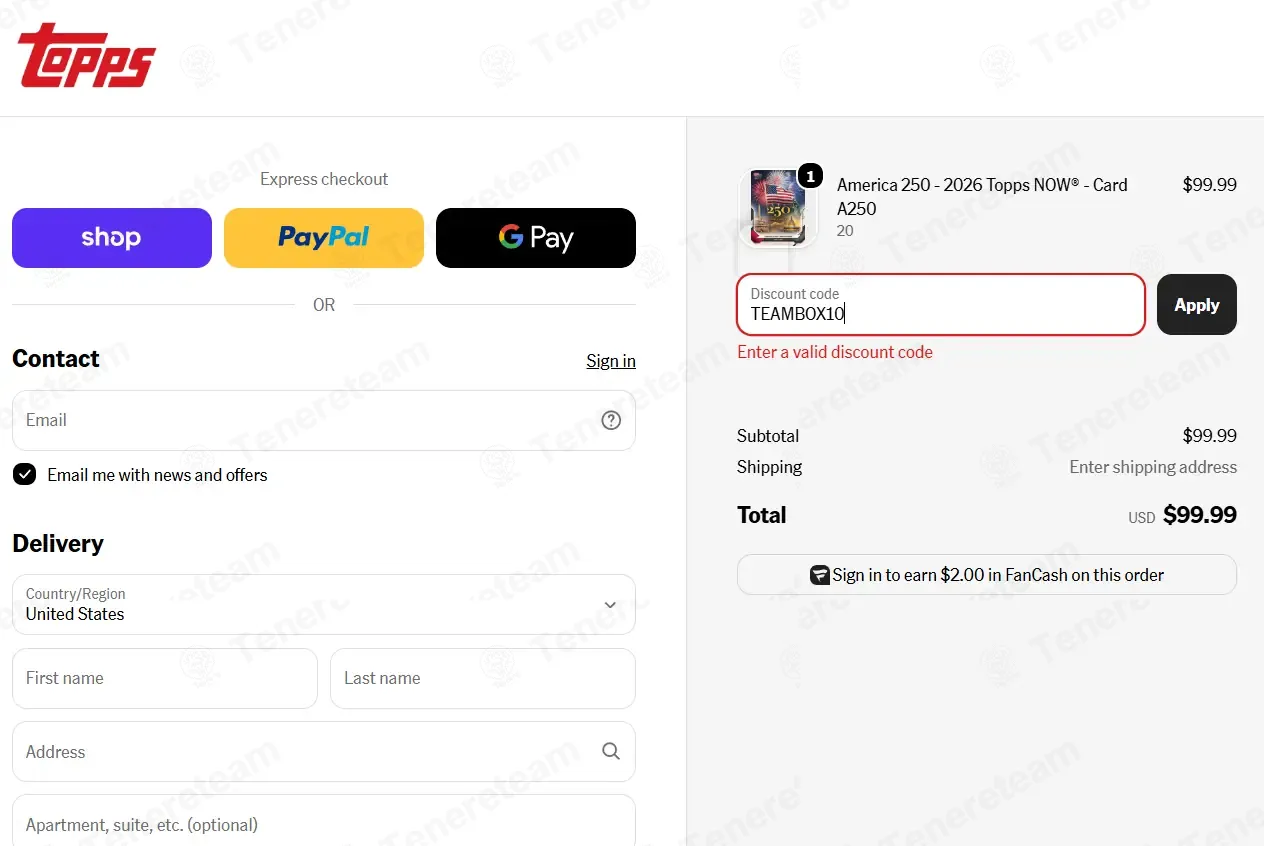Click the address search magnifier icon

(611, 751)
